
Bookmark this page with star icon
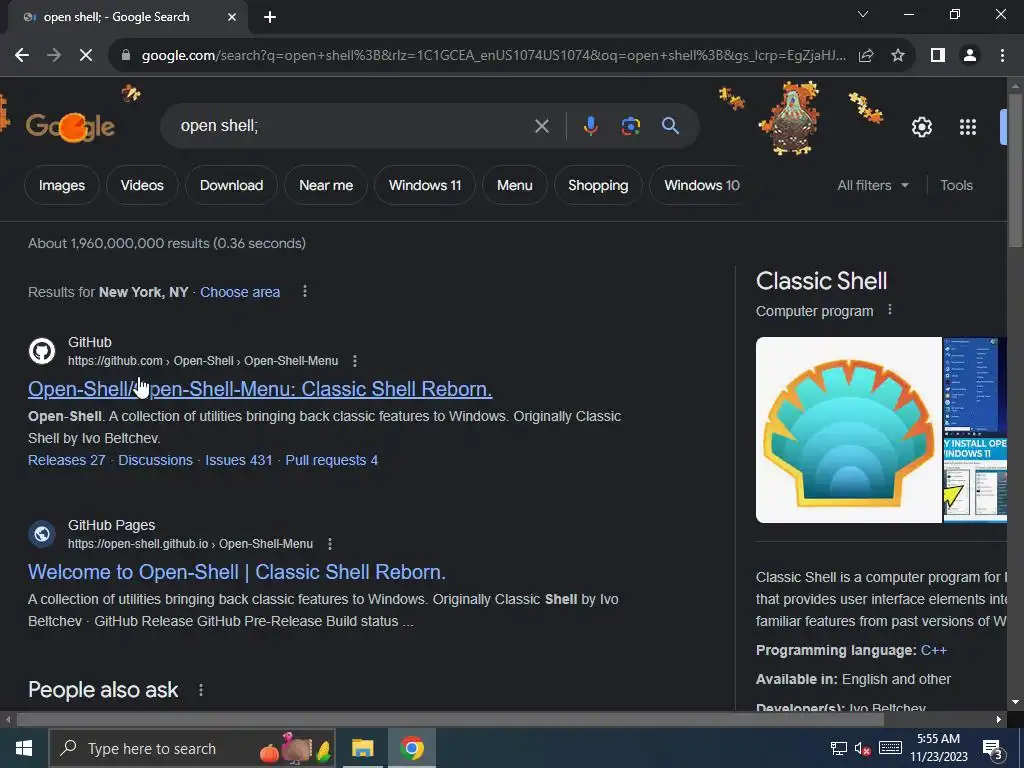click(x=898, y=56)
